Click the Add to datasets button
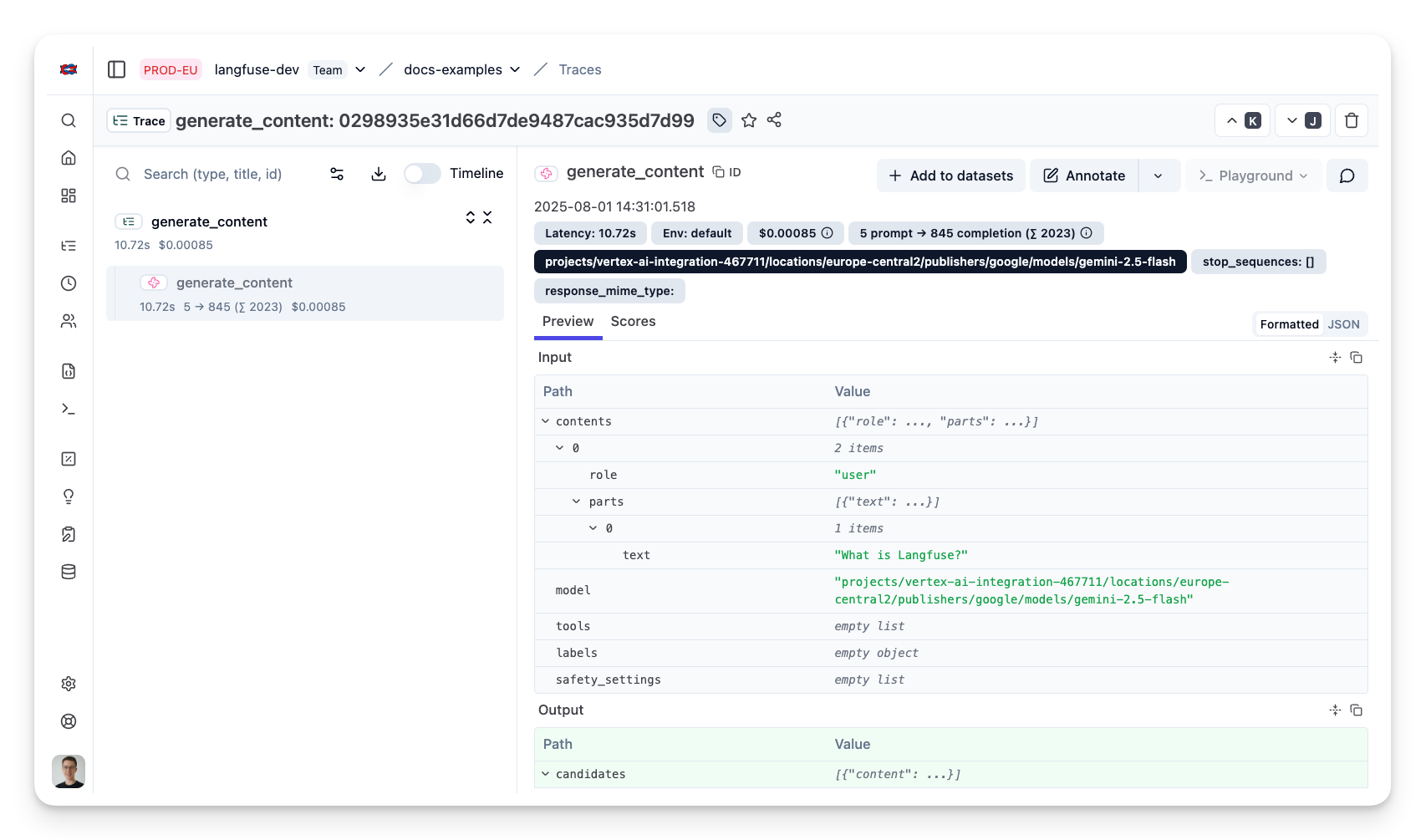This screenshot has width=1426, height=840. pyautogui.click(x=950, y=176)
